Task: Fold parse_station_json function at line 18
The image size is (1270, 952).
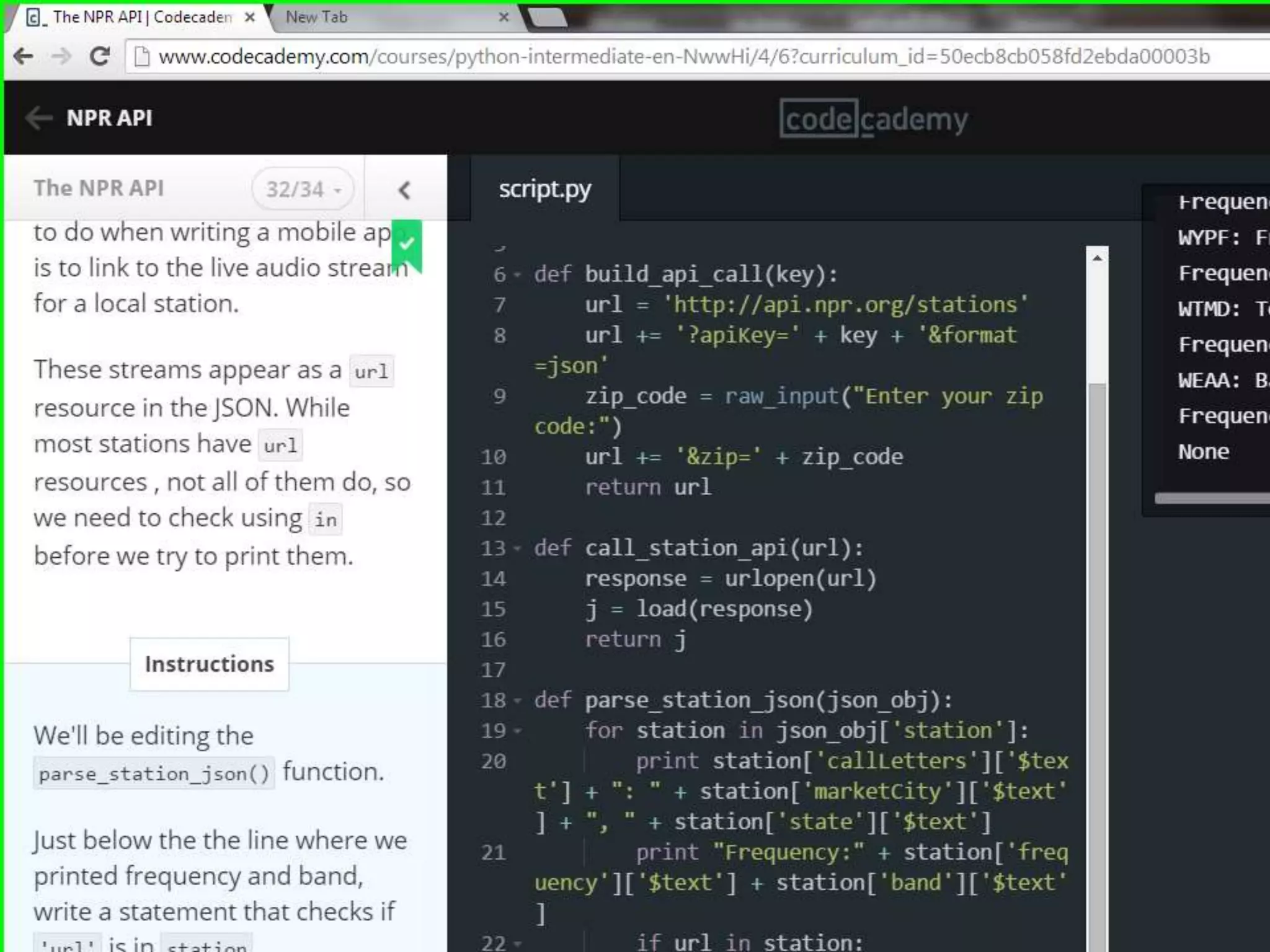Action: click(517, 701)
